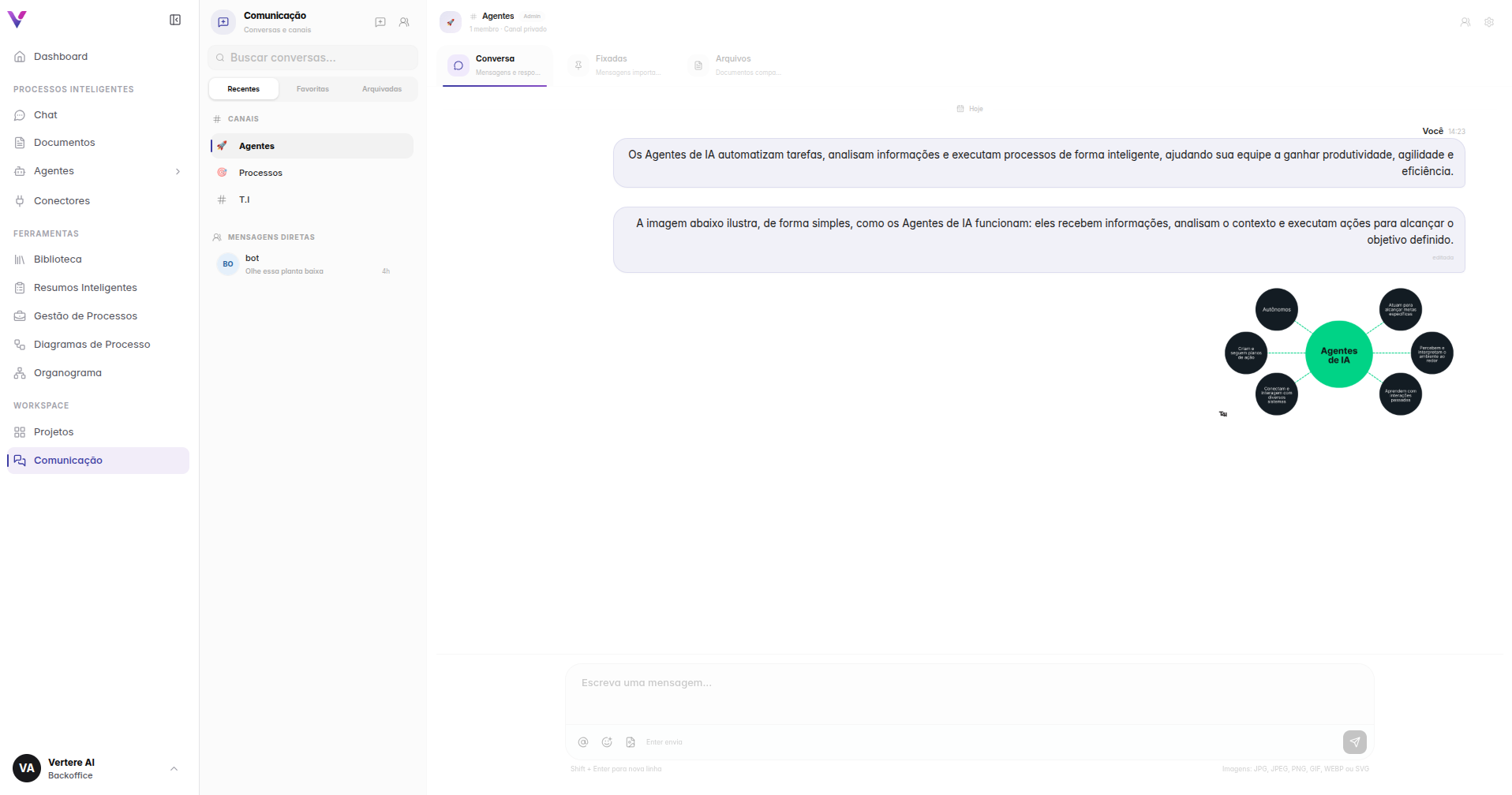Open the Fixadas pinned messages tab
Screen dimensions: 1512x795
pos(616,65)
